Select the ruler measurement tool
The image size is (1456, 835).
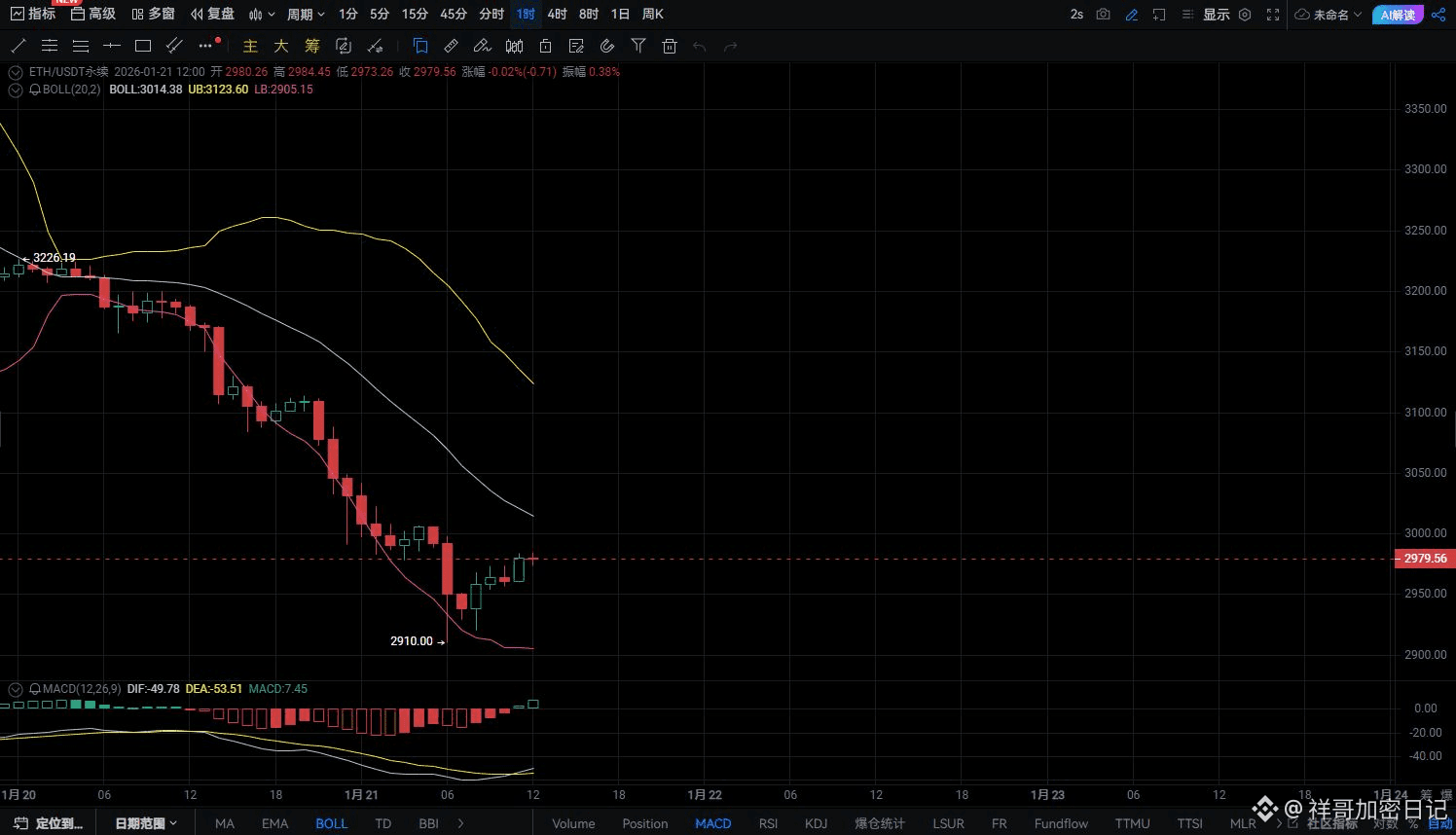(x=451, y=46)
